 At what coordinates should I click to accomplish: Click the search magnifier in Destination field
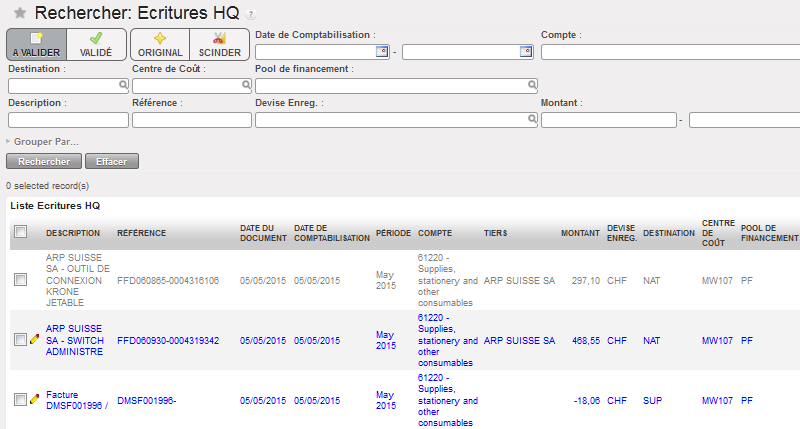[123, 86]
